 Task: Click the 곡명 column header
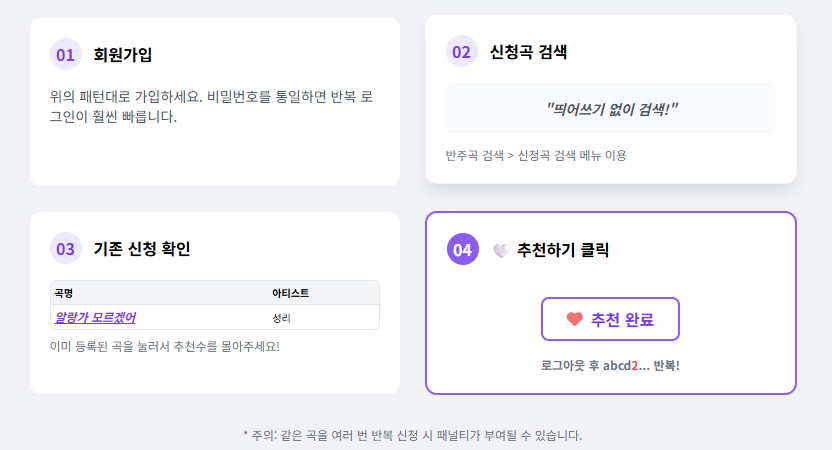click(x=64, y=293)
